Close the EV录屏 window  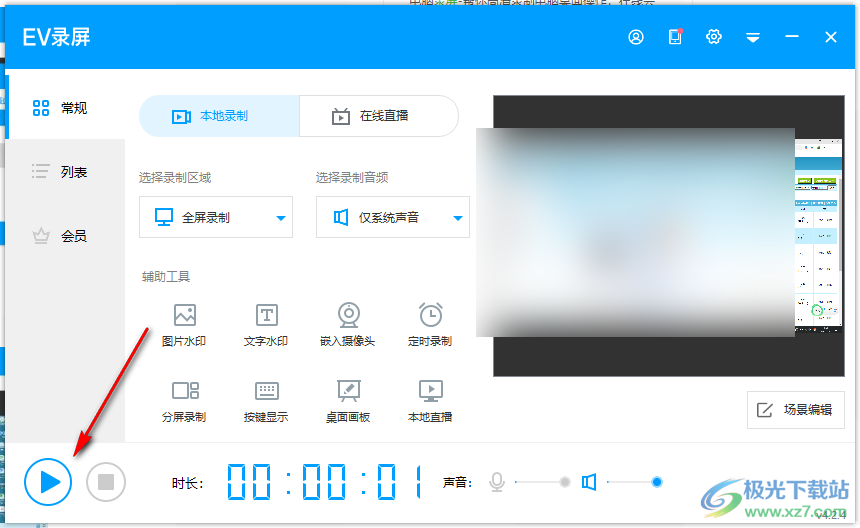[x=831, y=37]
